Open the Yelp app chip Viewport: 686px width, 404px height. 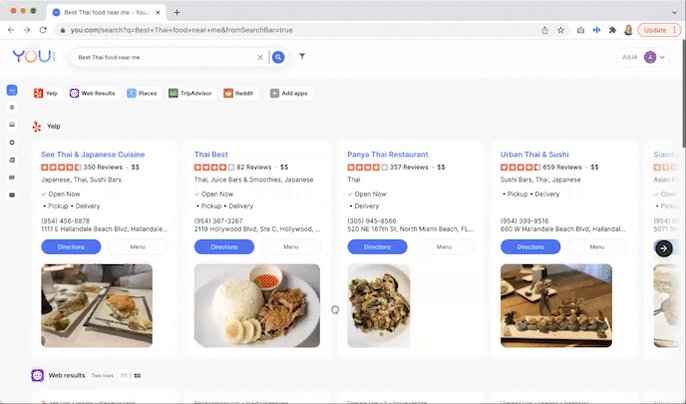click(46, 93)
